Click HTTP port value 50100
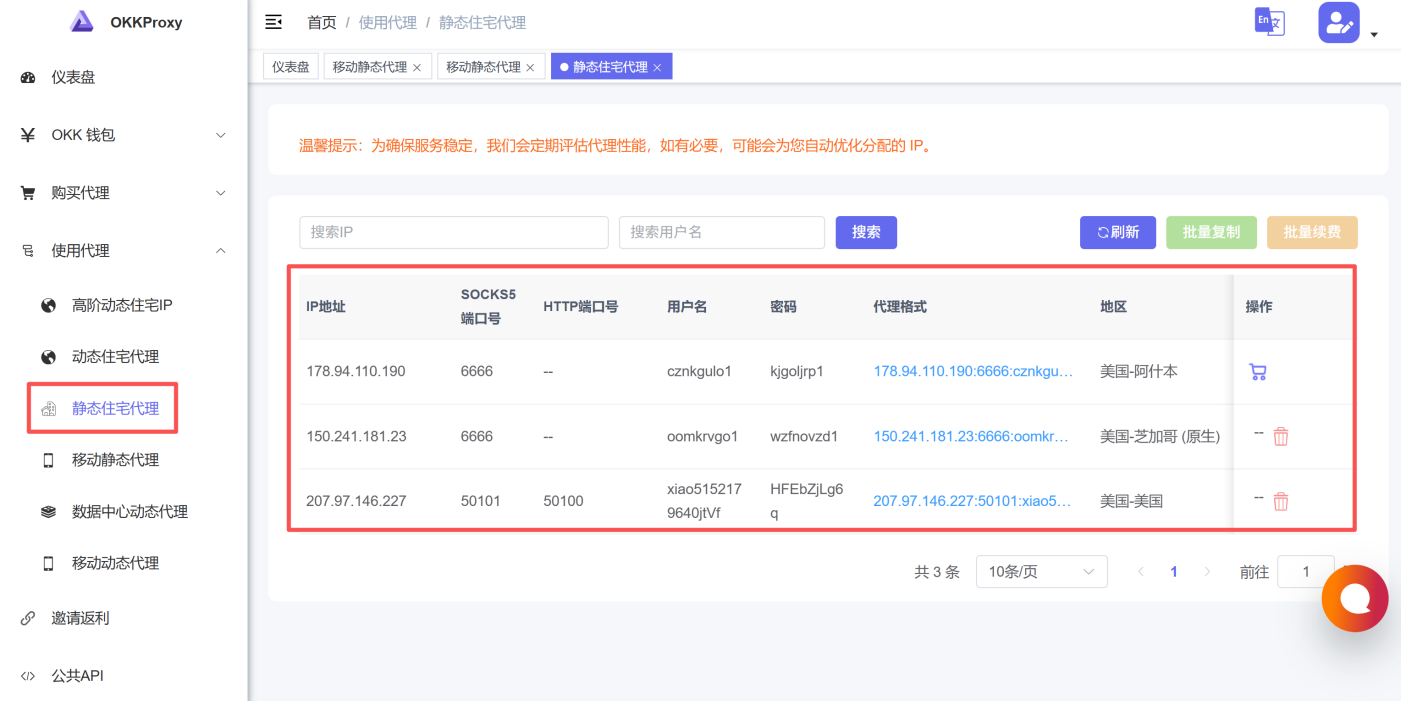 [x=563, y=501]
